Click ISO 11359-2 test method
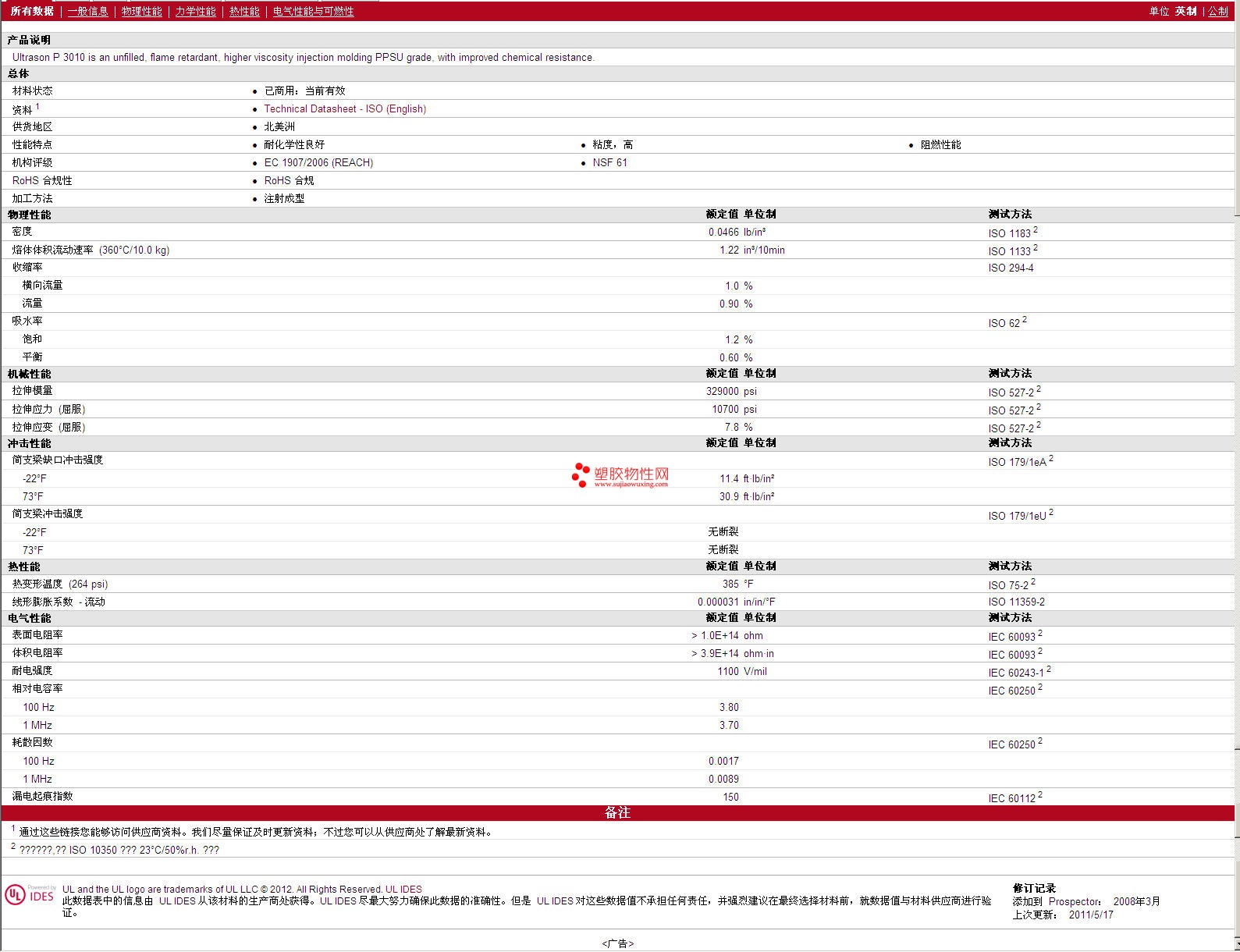The height and width of the screenshot is (952, 1240). [1016, 602]
